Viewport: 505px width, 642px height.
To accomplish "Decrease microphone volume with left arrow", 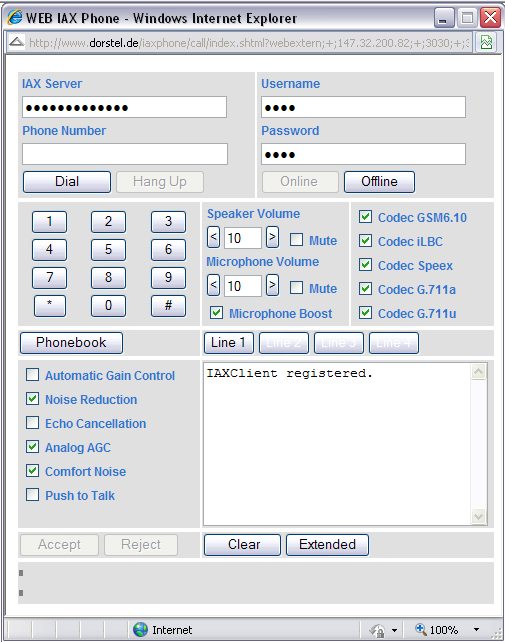I will (213, 285).
